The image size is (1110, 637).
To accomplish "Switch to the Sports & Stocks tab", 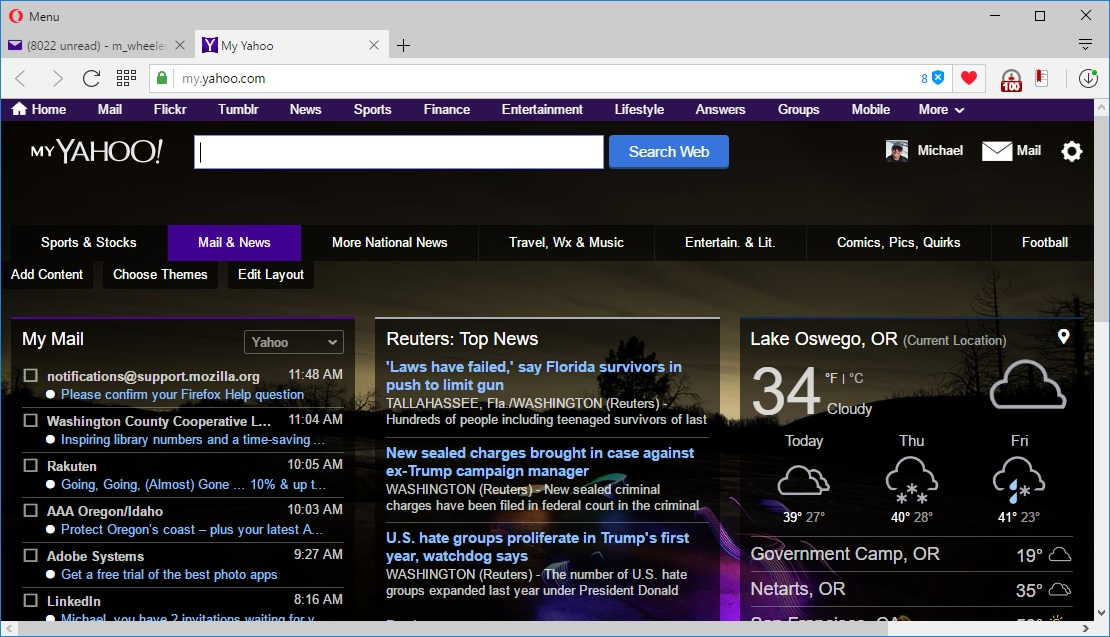I will 88,242.
